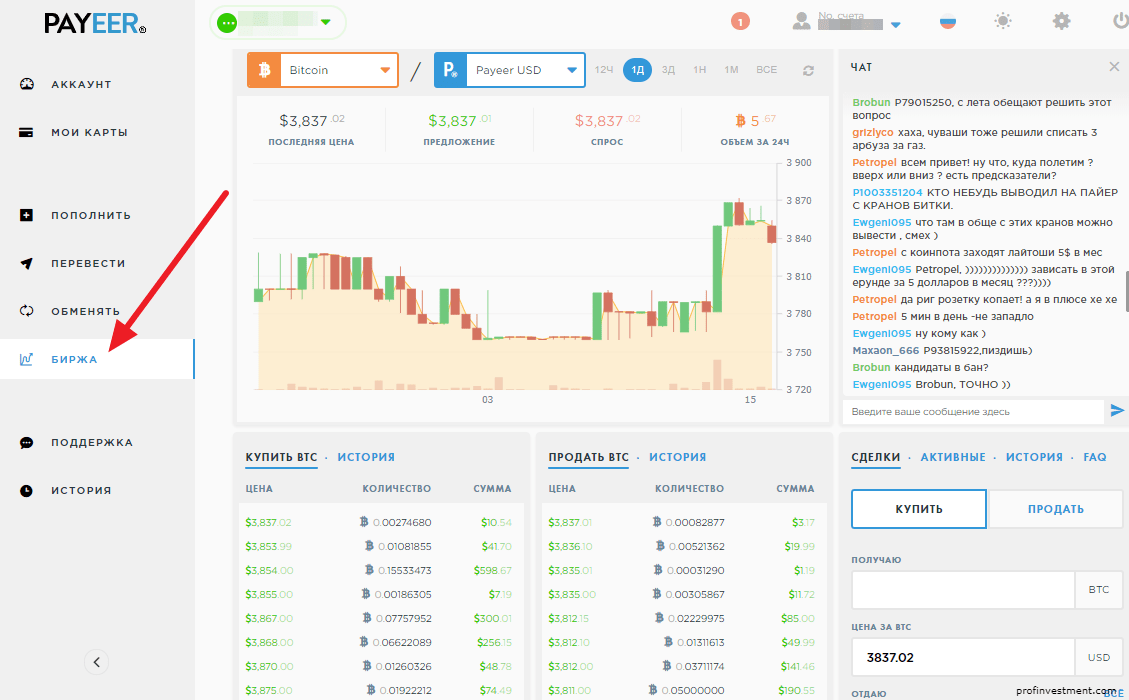
Task: Click the chart icon beside Биржа
Action: point(27,359)
